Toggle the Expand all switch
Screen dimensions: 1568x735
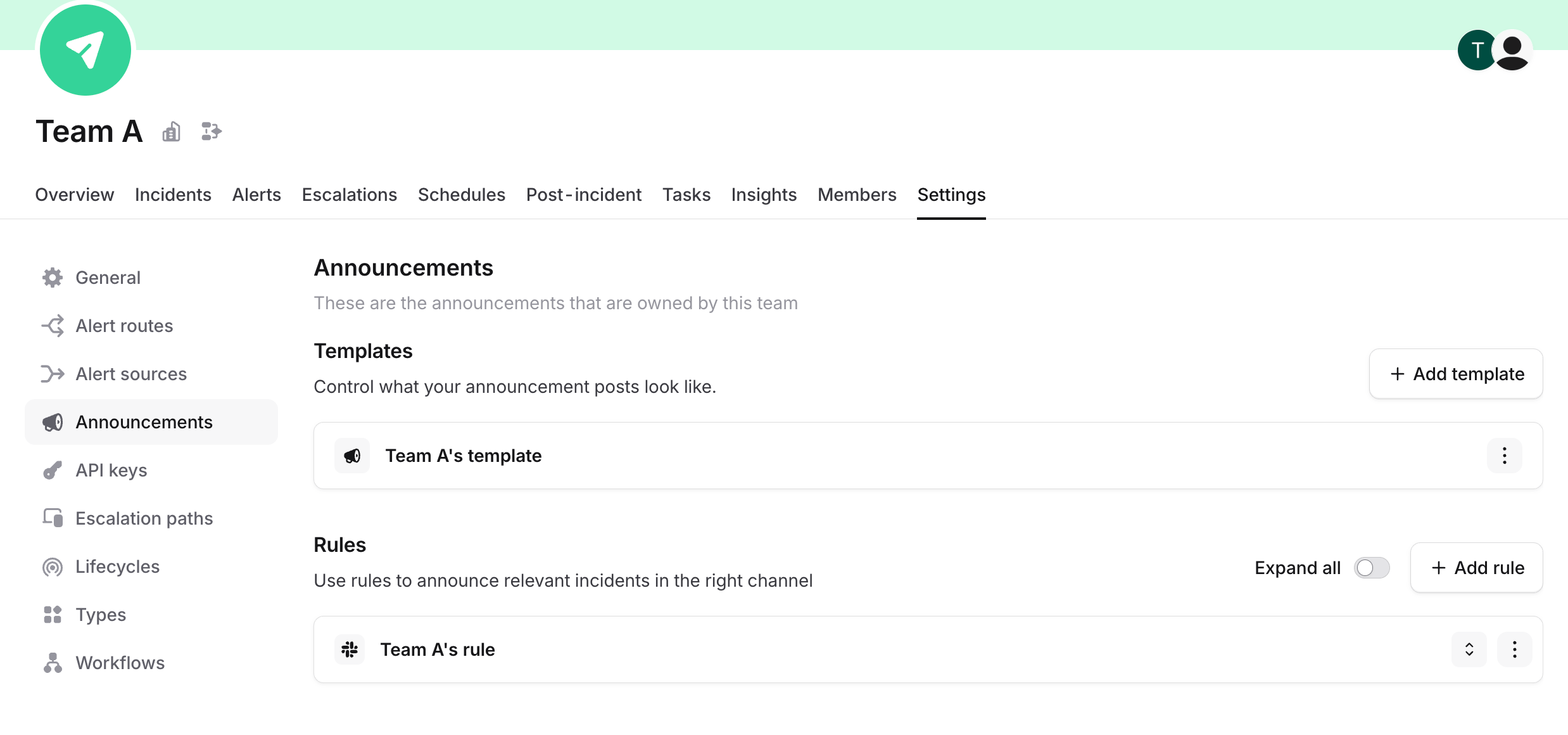[x=1372, y=568]
